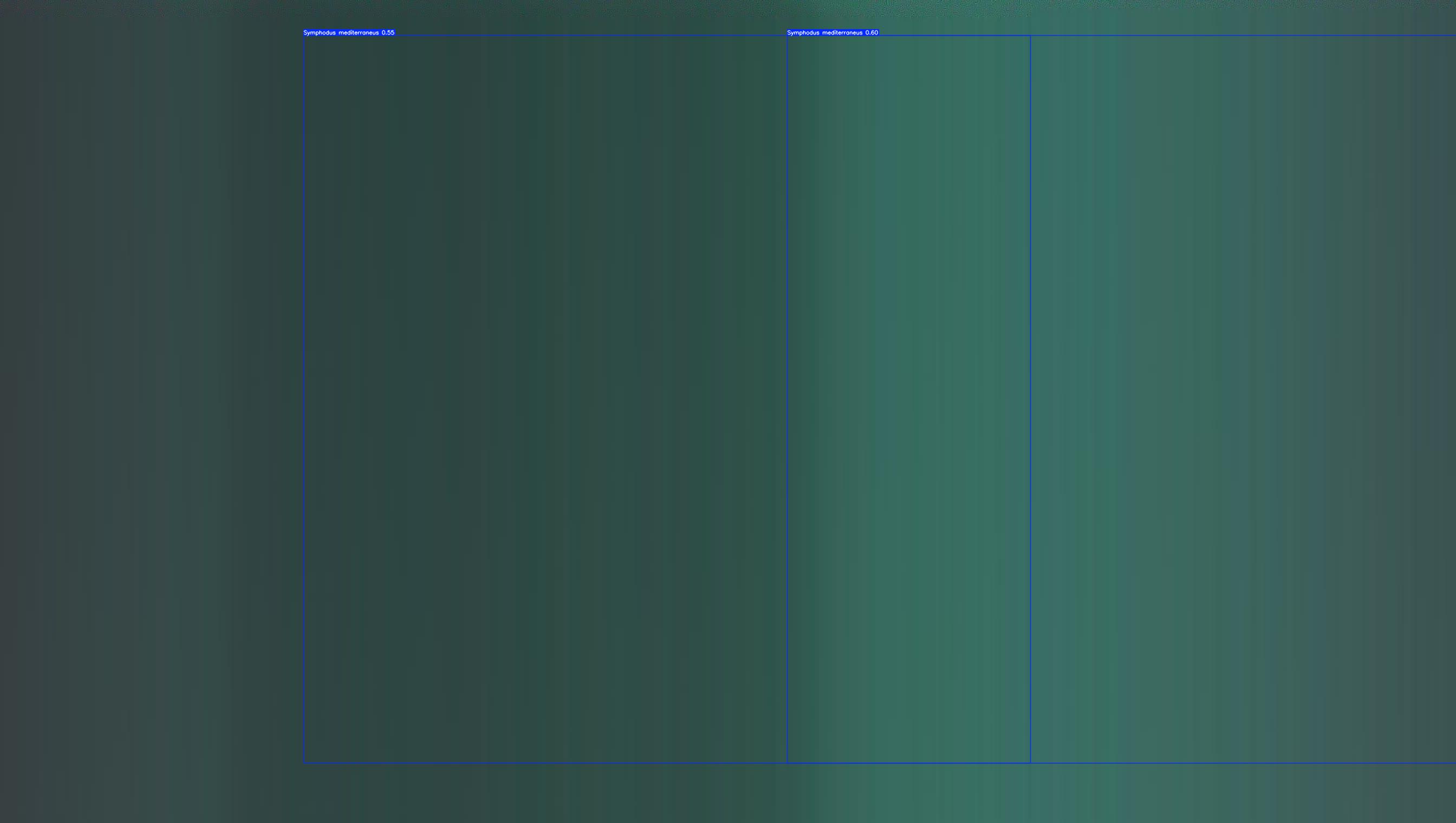Click the 0.55 confidence score text
1456x823 pixels.
coord(388,33)
